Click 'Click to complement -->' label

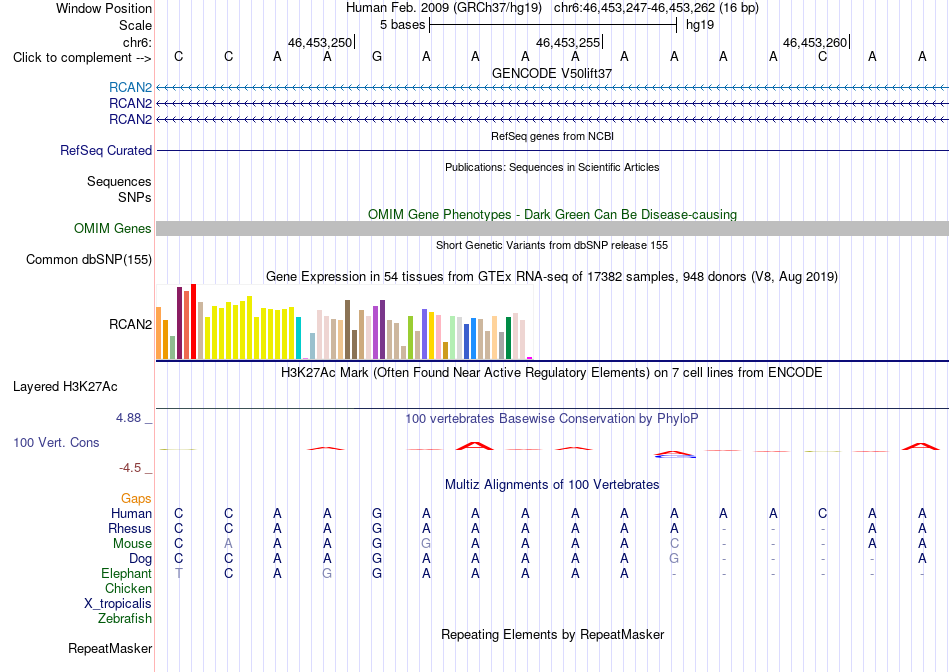coord(82,58)
